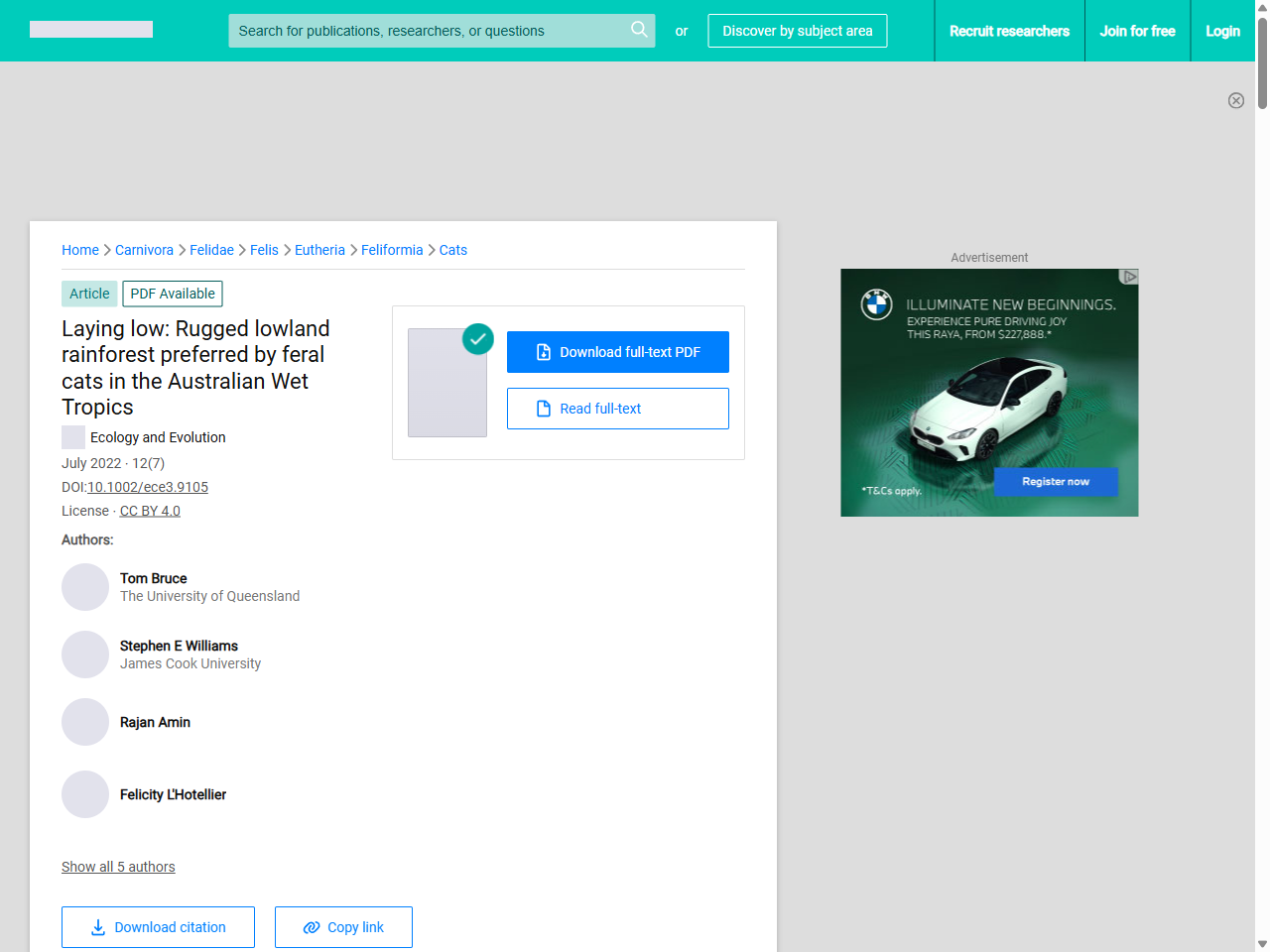The width and height of the screenshot is (1270, 952).
Task: Open Tom Bruce's avatar
Action: click(85, 587)
